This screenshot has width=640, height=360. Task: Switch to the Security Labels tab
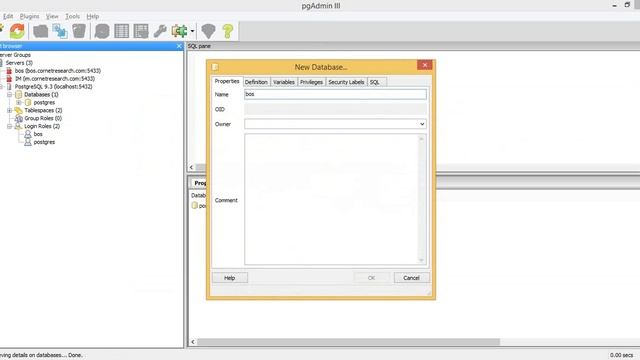[346, 82]
